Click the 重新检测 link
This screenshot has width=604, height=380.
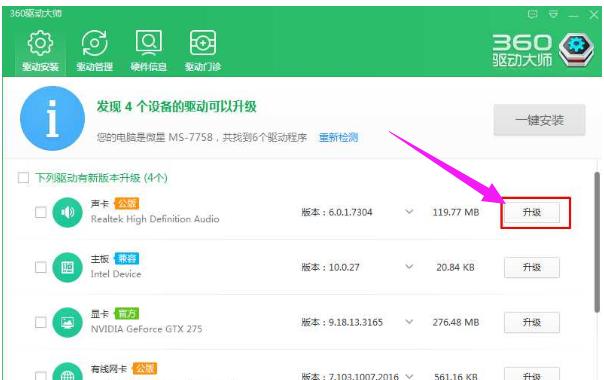coord(338,137)
